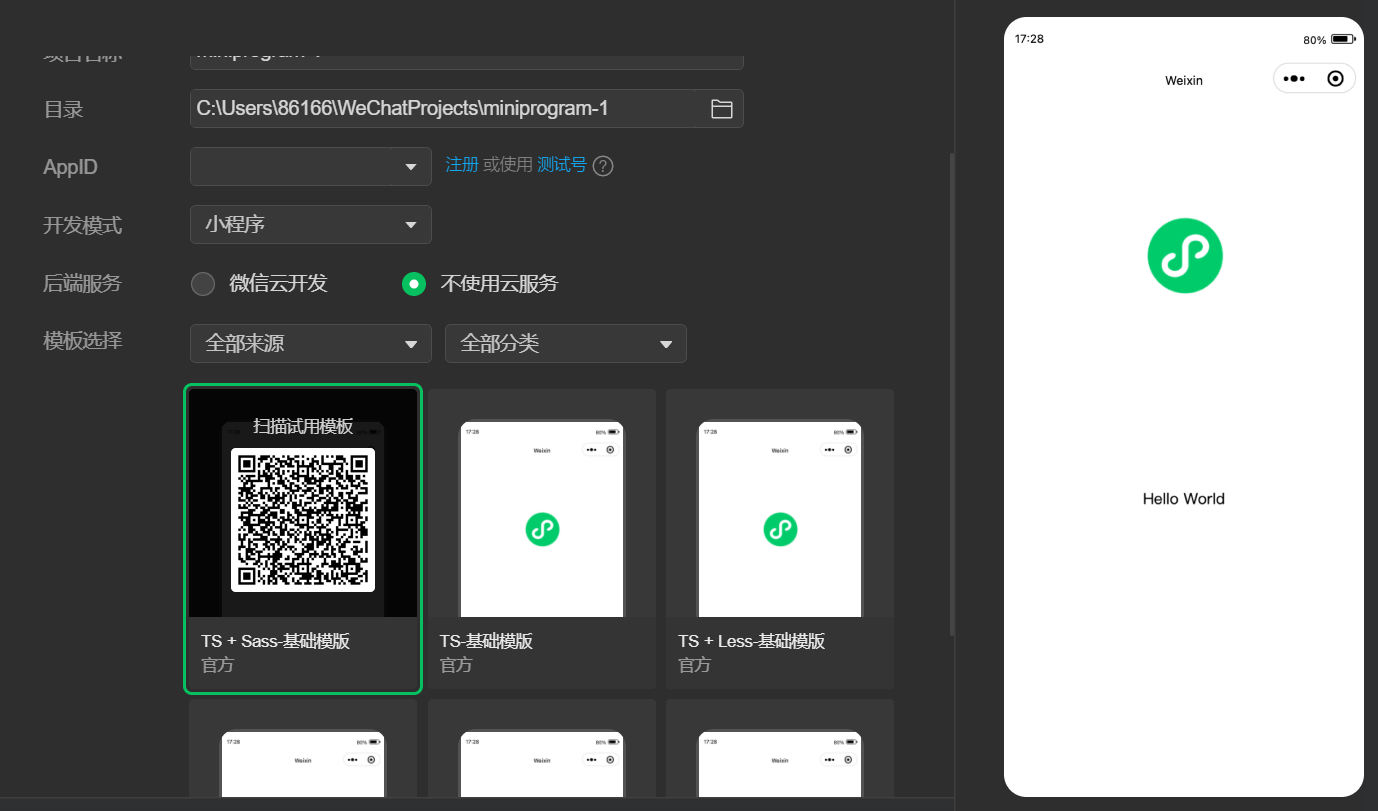Open the 开发模式 小程序 dropdown
This screenshot has height=811, width=1378.
pyautogui.click(x=311, y=225)
